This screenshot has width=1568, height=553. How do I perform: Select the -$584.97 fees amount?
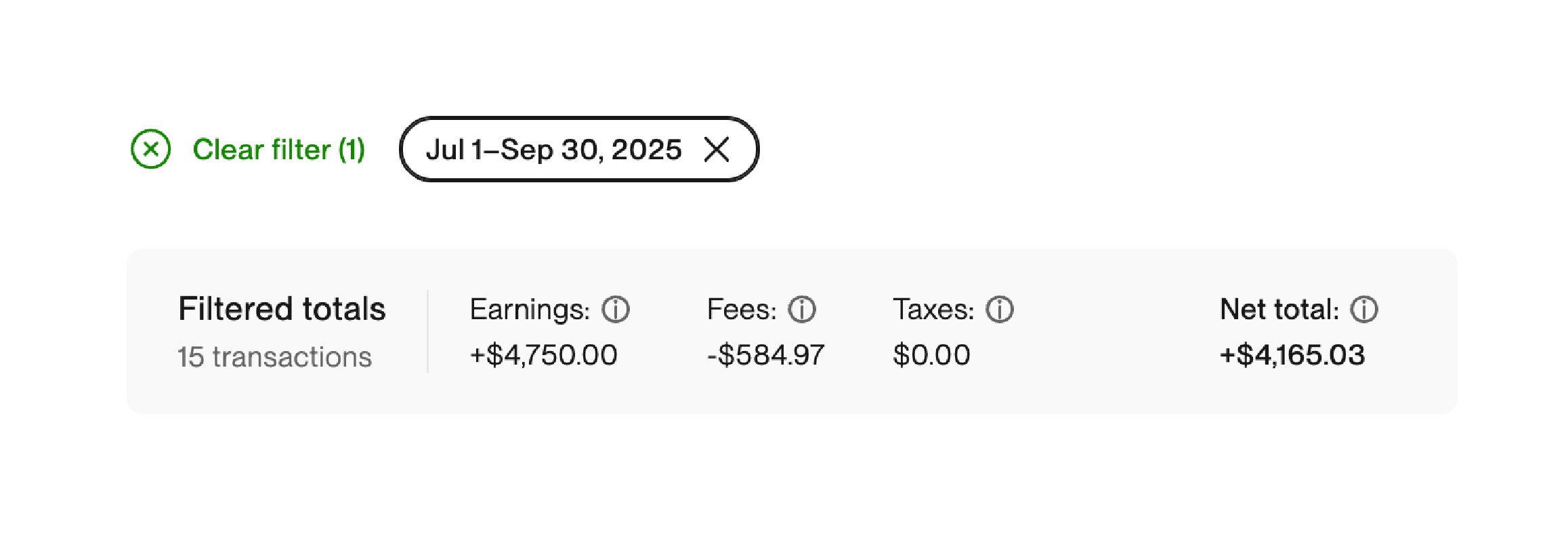coord(765,355)
